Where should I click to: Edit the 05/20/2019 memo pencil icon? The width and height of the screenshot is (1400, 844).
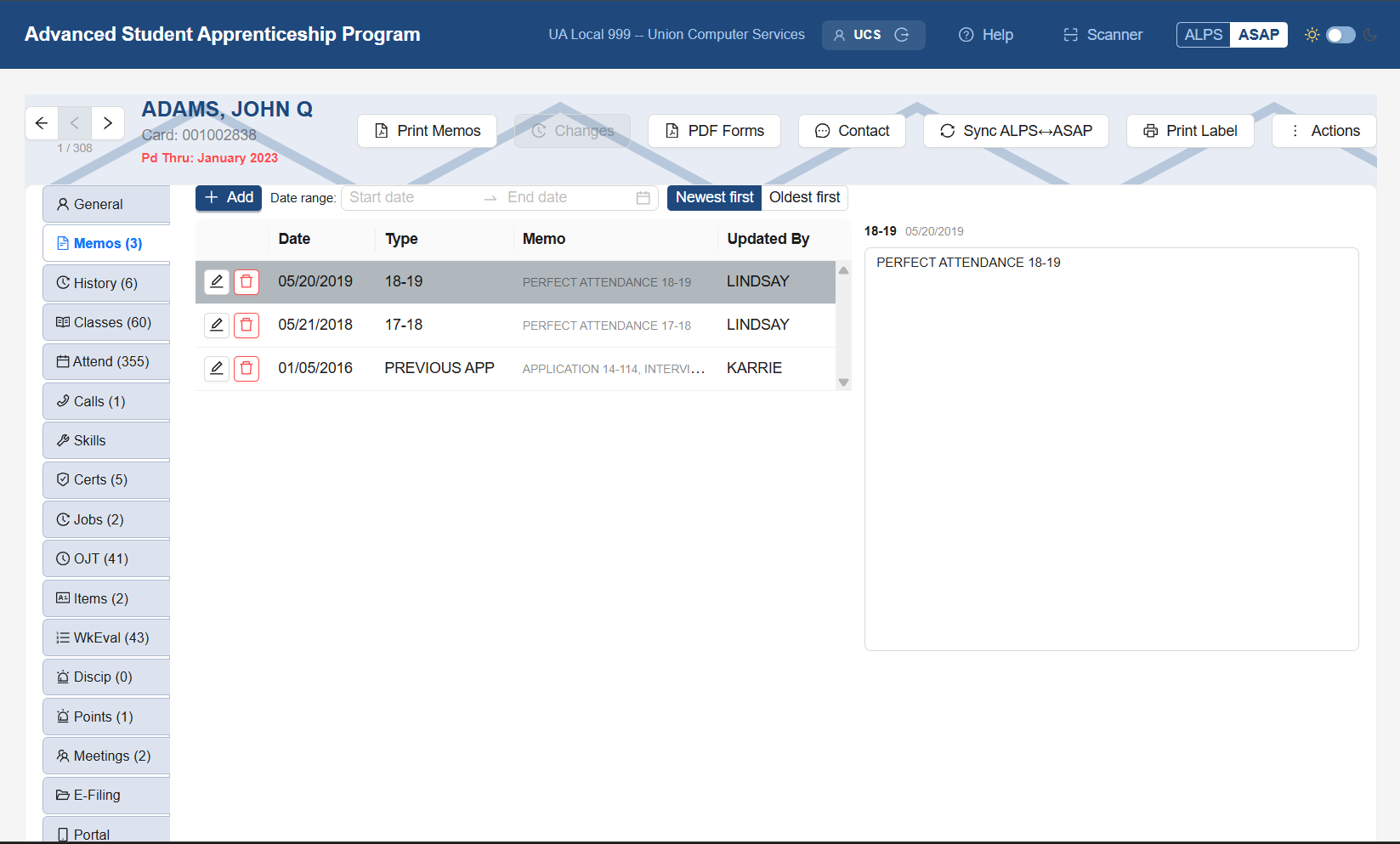pyautogui.click(x=217, y=281)
